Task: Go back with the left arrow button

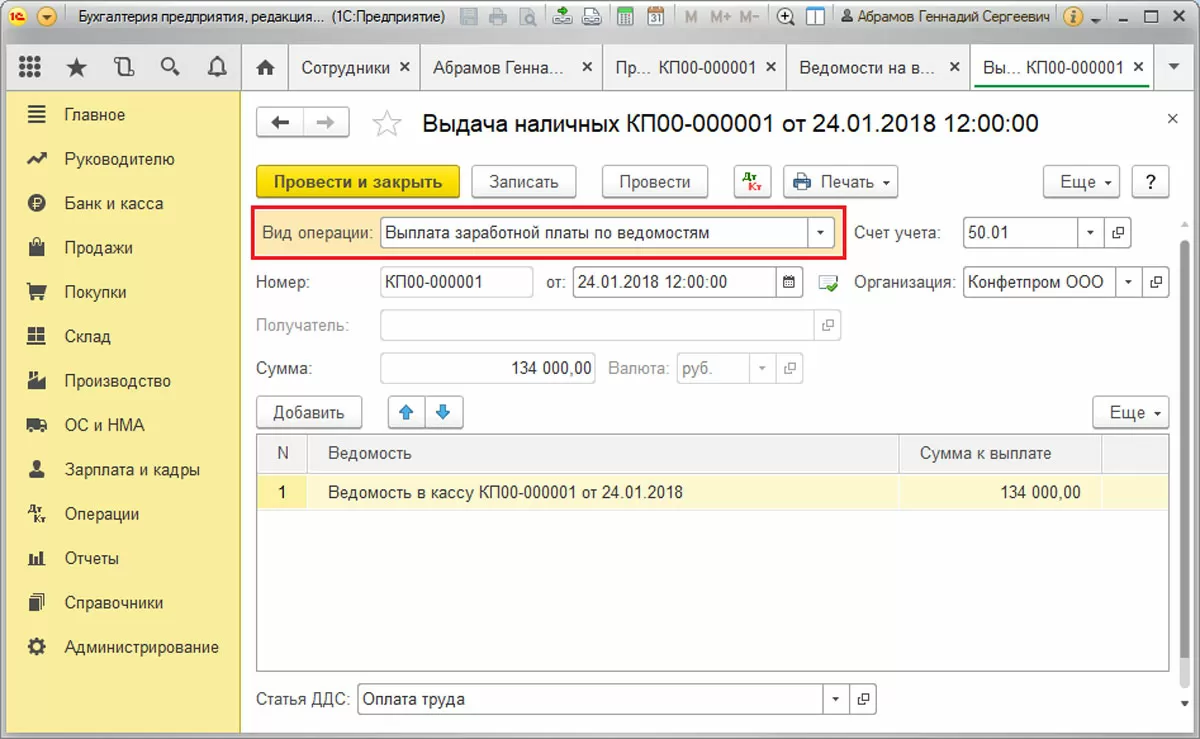Action: pos(281,122)
